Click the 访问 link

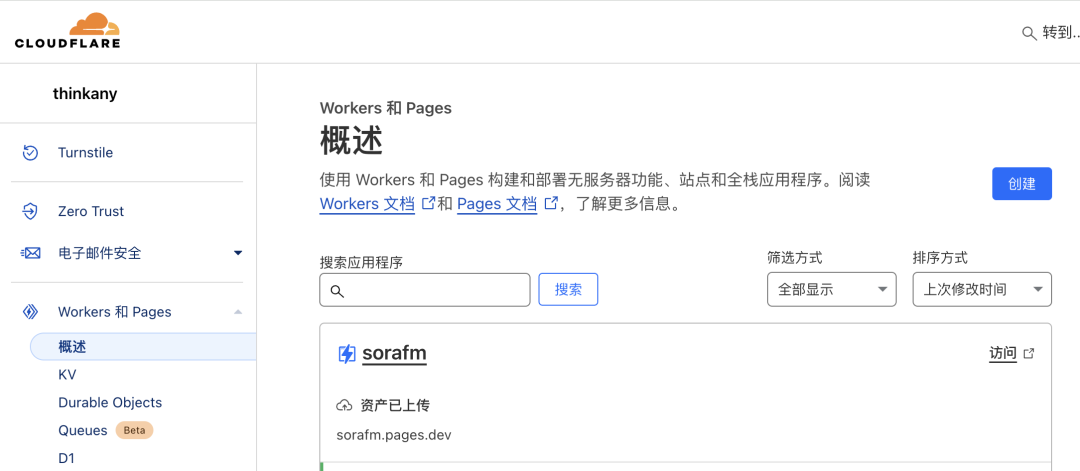click(1003, 353)
